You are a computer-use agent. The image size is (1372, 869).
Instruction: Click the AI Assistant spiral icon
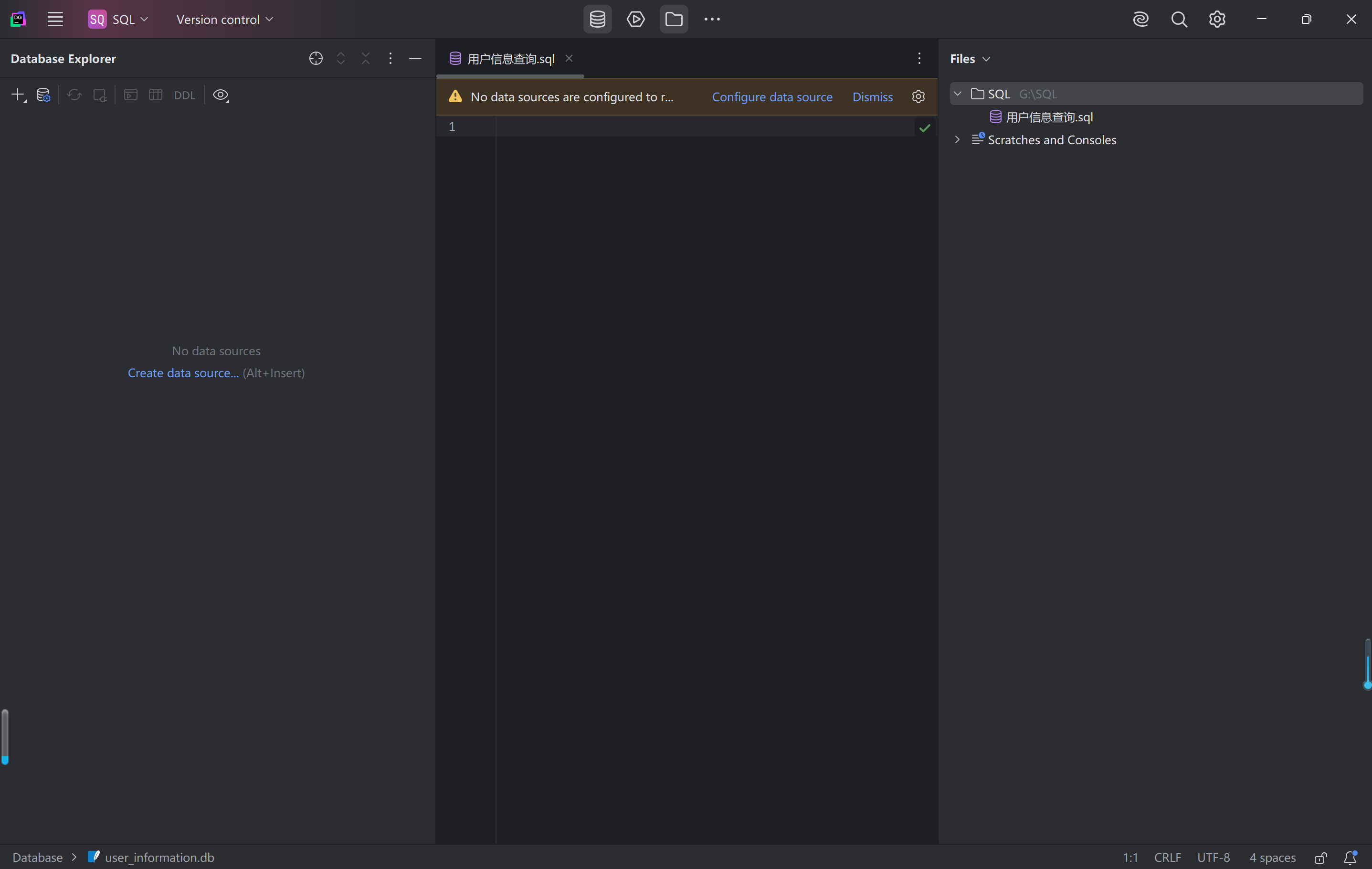(1140, 20)
